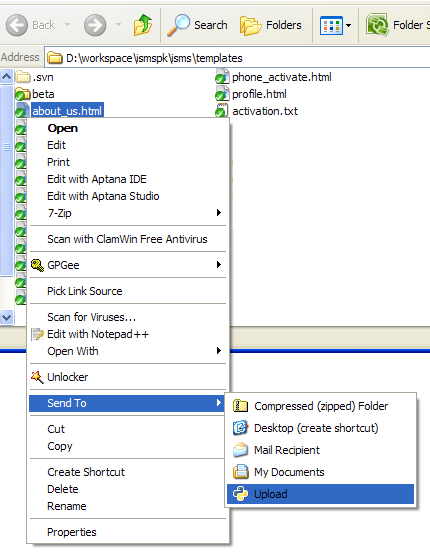
Task: Open the Views dropdown arrow
Action: 348,25
